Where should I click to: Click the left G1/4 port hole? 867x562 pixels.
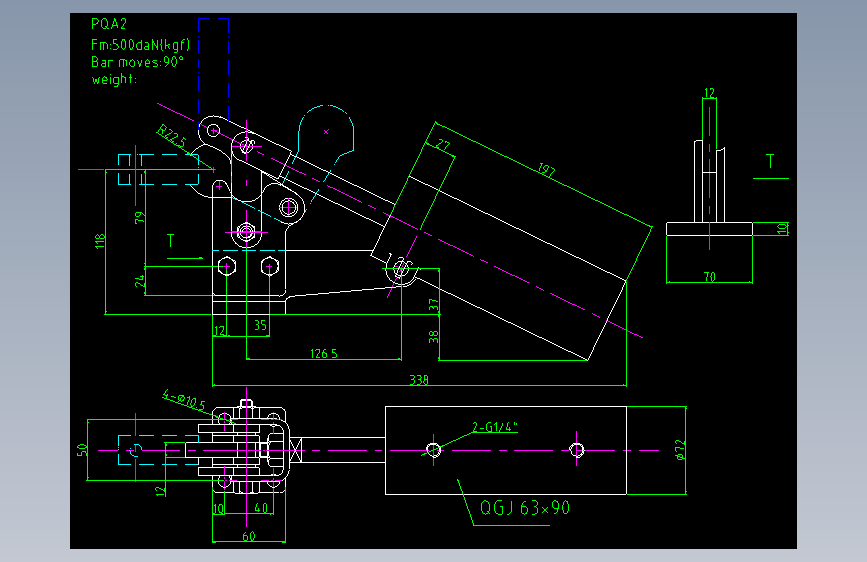pyautogui.click(x=434, y=450)
